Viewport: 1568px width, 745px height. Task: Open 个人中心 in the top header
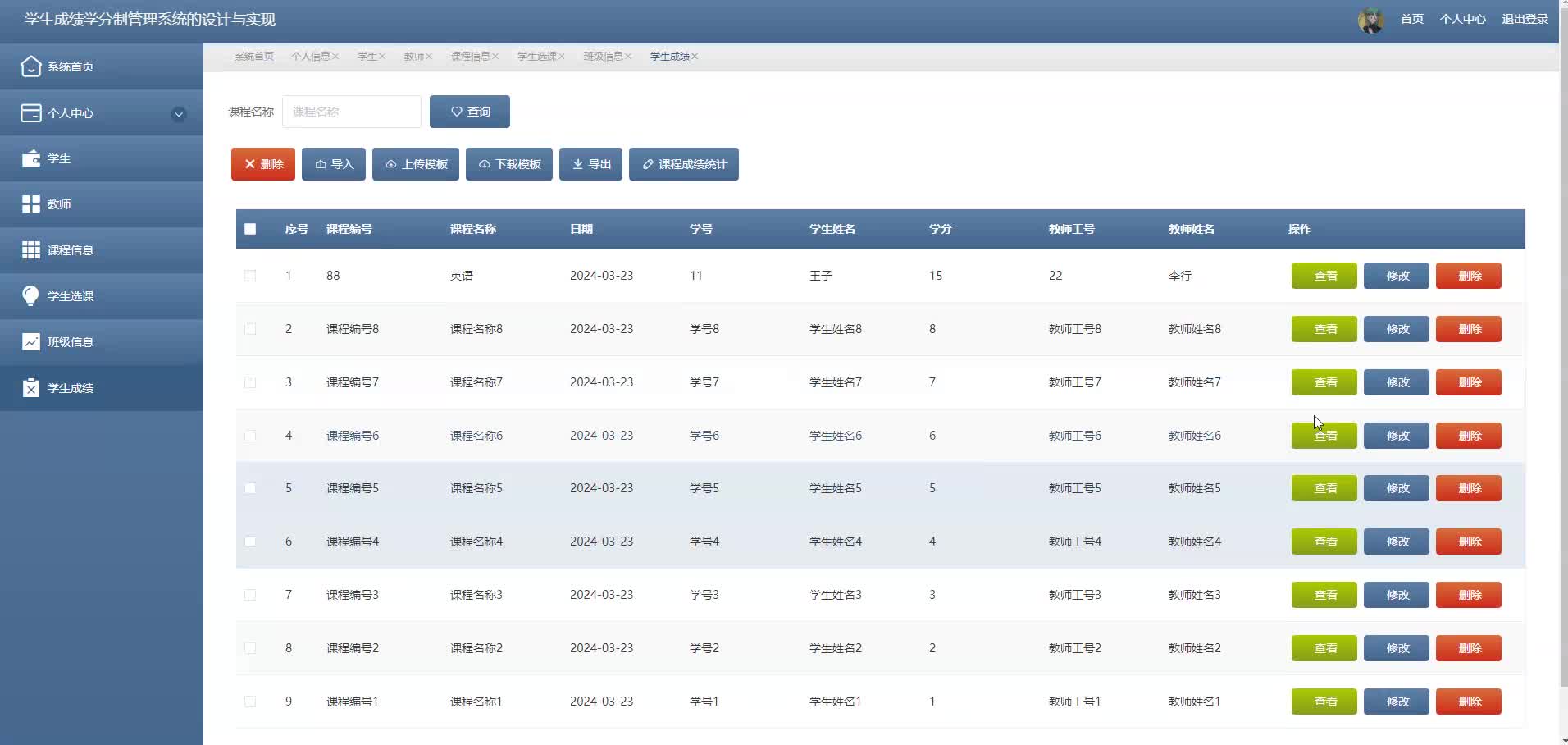pyautogui.click(x=1462, y=19)
